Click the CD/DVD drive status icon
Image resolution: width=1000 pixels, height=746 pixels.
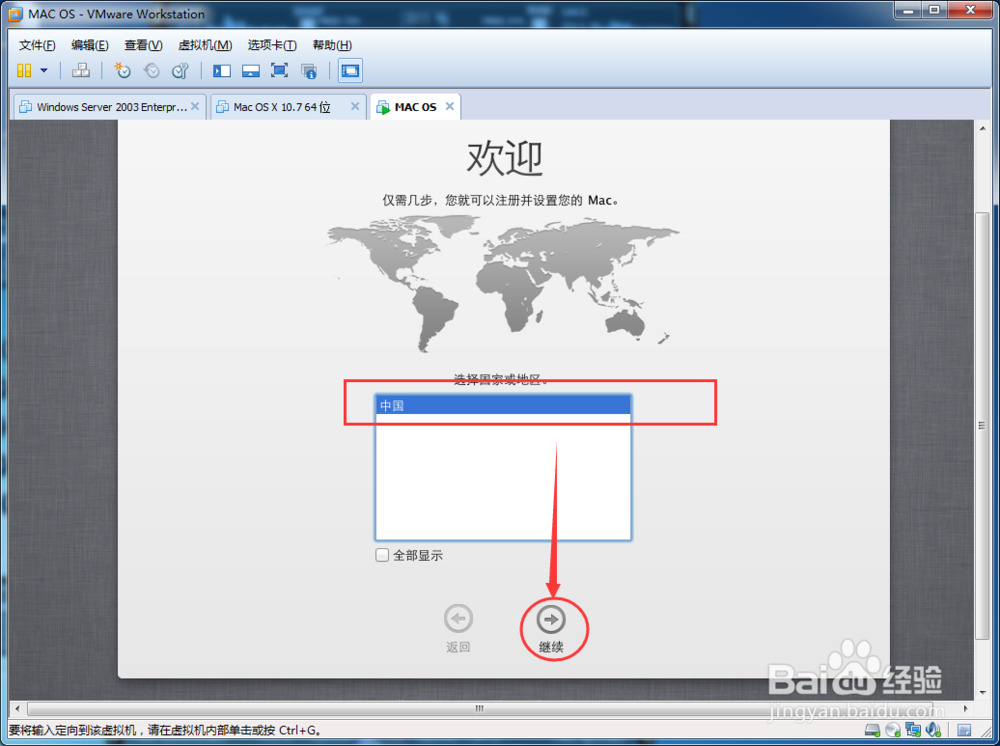point(893,730)
